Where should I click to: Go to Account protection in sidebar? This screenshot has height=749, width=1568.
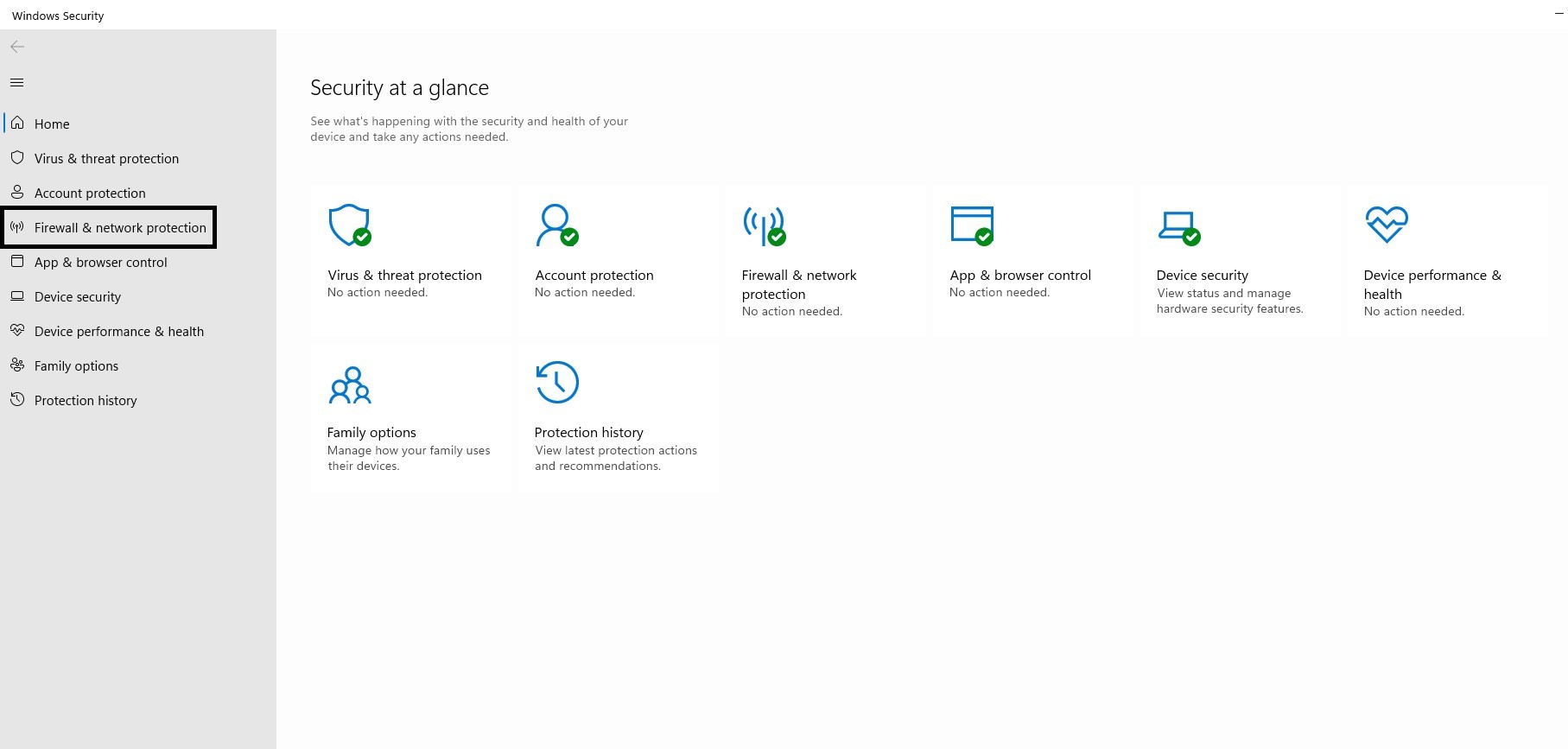(x=90, y=194)
